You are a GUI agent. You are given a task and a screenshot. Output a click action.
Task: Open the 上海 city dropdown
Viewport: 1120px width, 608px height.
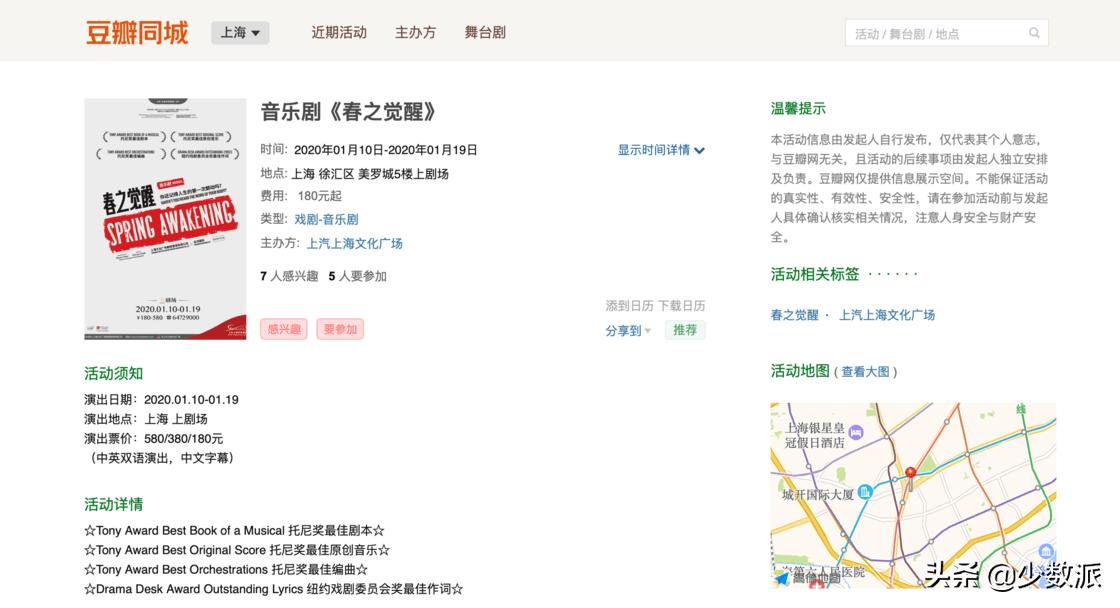[x=240, y=33]
